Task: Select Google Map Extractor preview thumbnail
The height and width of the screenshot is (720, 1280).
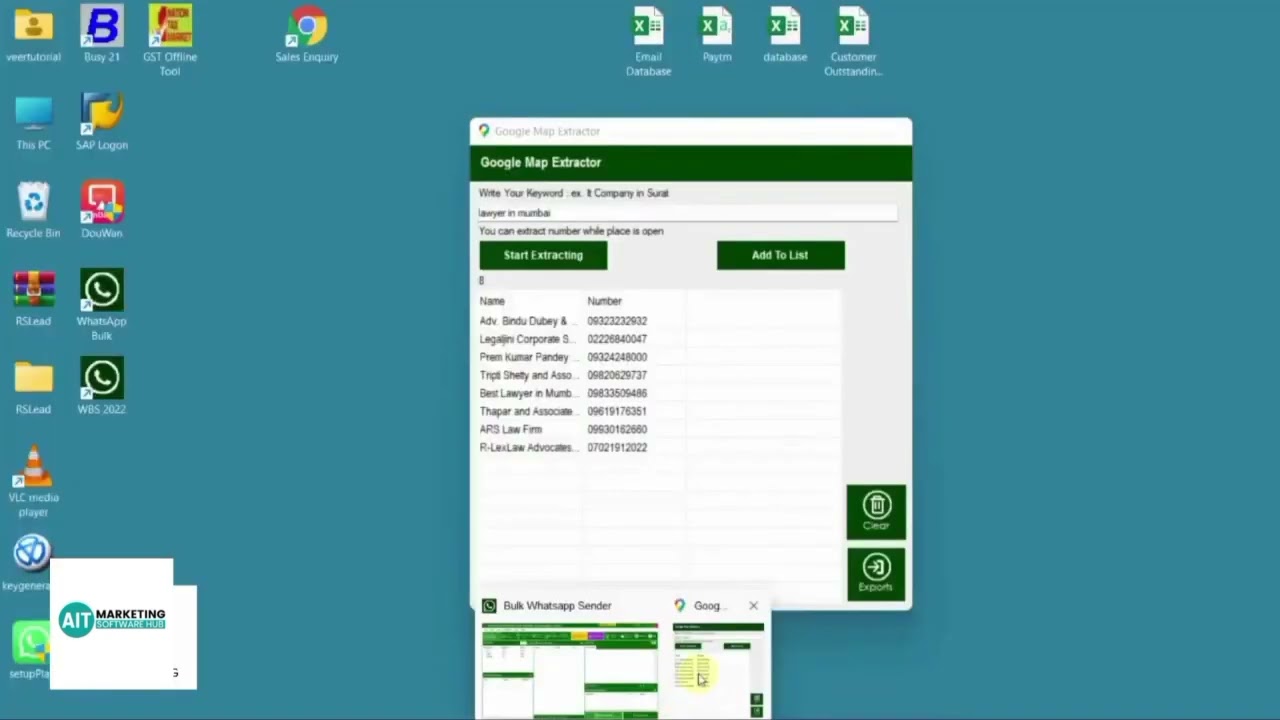Action: click(718, 670)
